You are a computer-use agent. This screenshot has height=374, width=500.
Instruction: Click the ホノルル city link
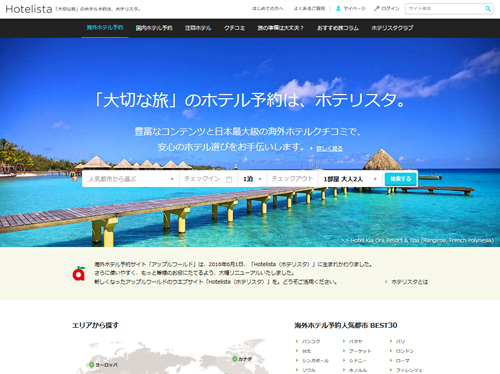pyautogui.click(x=358, y=370)
